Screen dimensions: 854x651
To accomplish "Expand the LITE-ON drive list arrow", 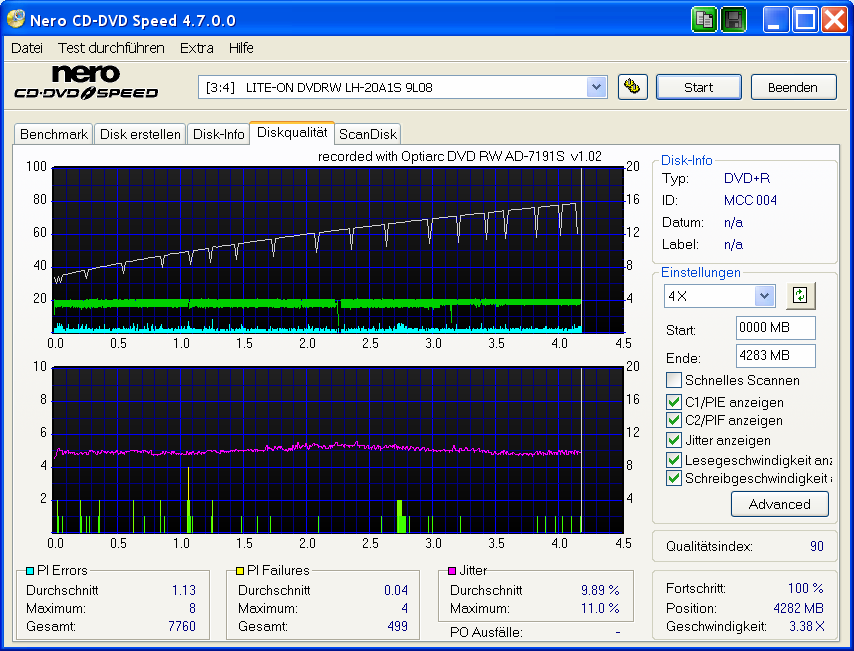I will (x=596, y=87).
